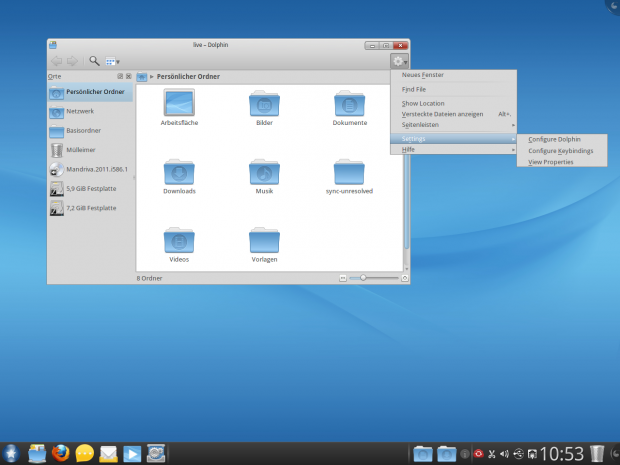The width and height of the screenshot is (620, 465).
Task: Click the red circular tray icon
Action: click(x=478, y=454)
